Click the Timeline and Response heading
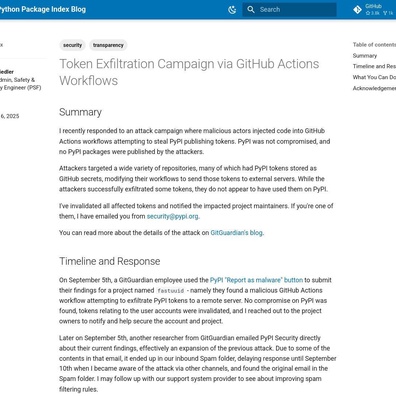This screenshot has height=396, width=396. click(x=110, y=261)
